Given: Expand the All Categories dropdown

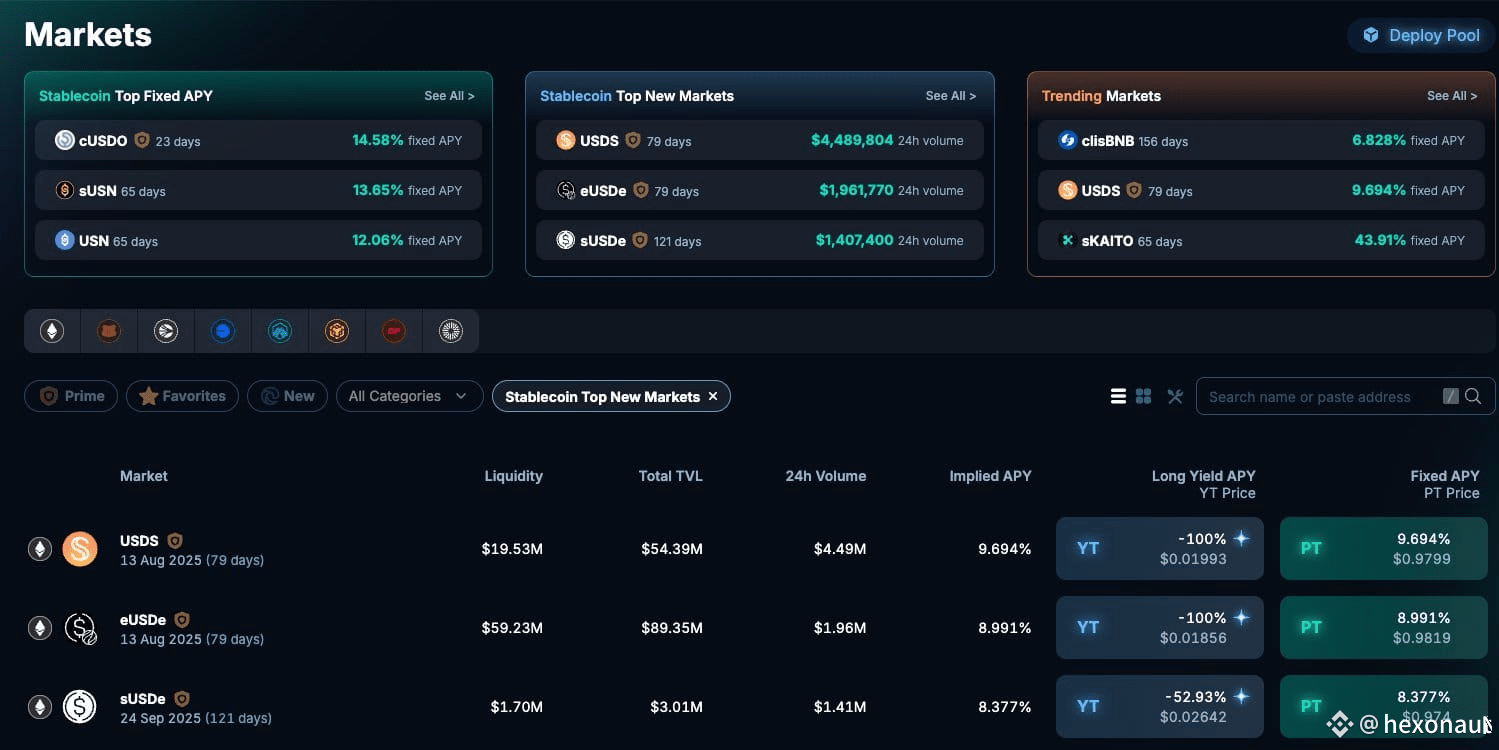Looking at the screenshot, I should (x=409, y=396).
